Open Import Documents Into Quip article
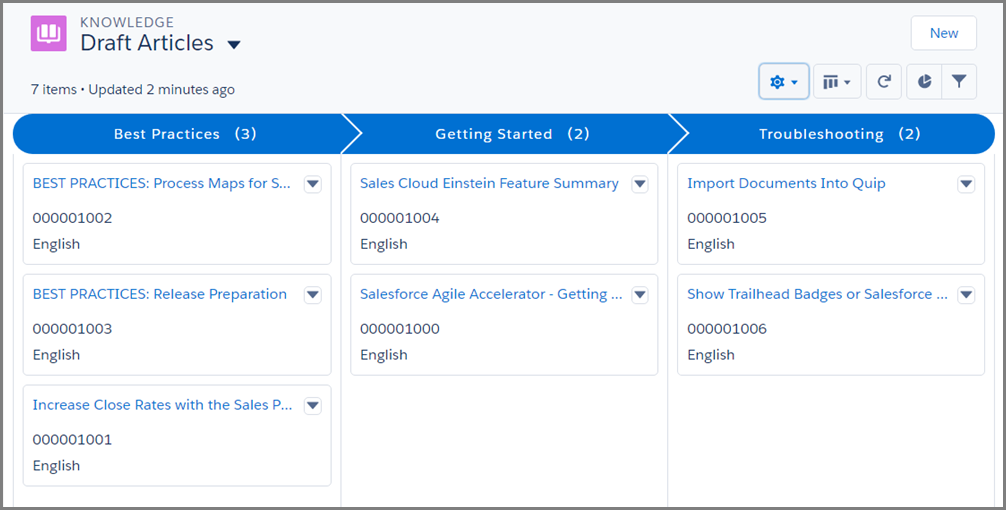The width and height of the screenshot is (1006, 510). (786, 184)
